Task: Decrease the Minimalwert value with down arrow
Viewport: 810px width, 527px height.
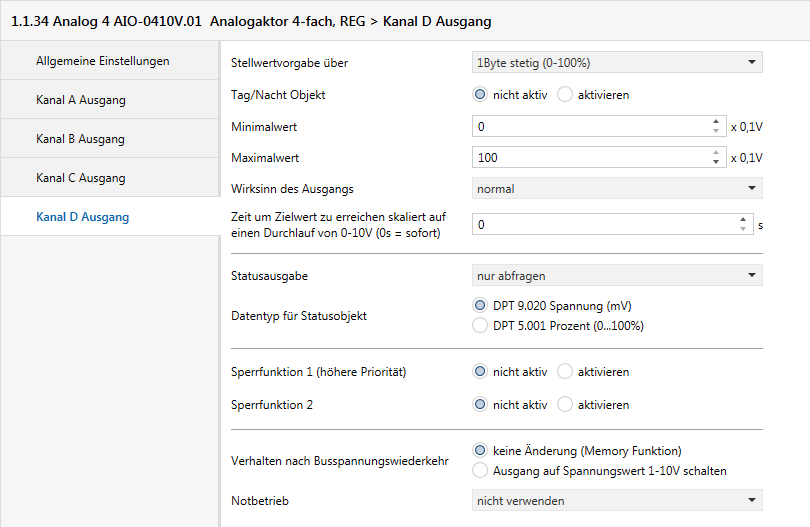Action: (716, 132)
